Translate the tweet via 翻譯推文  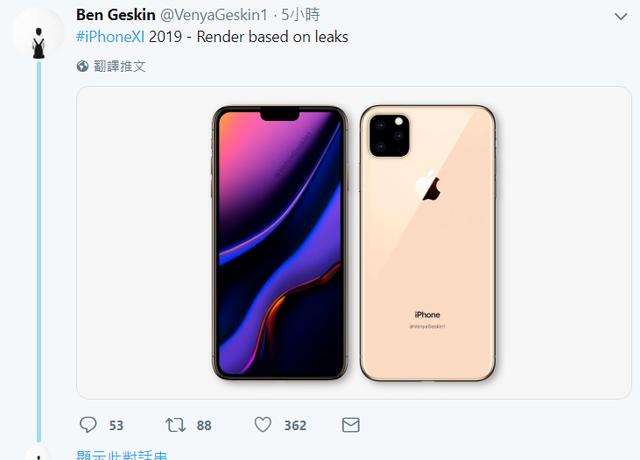(120, 66)
